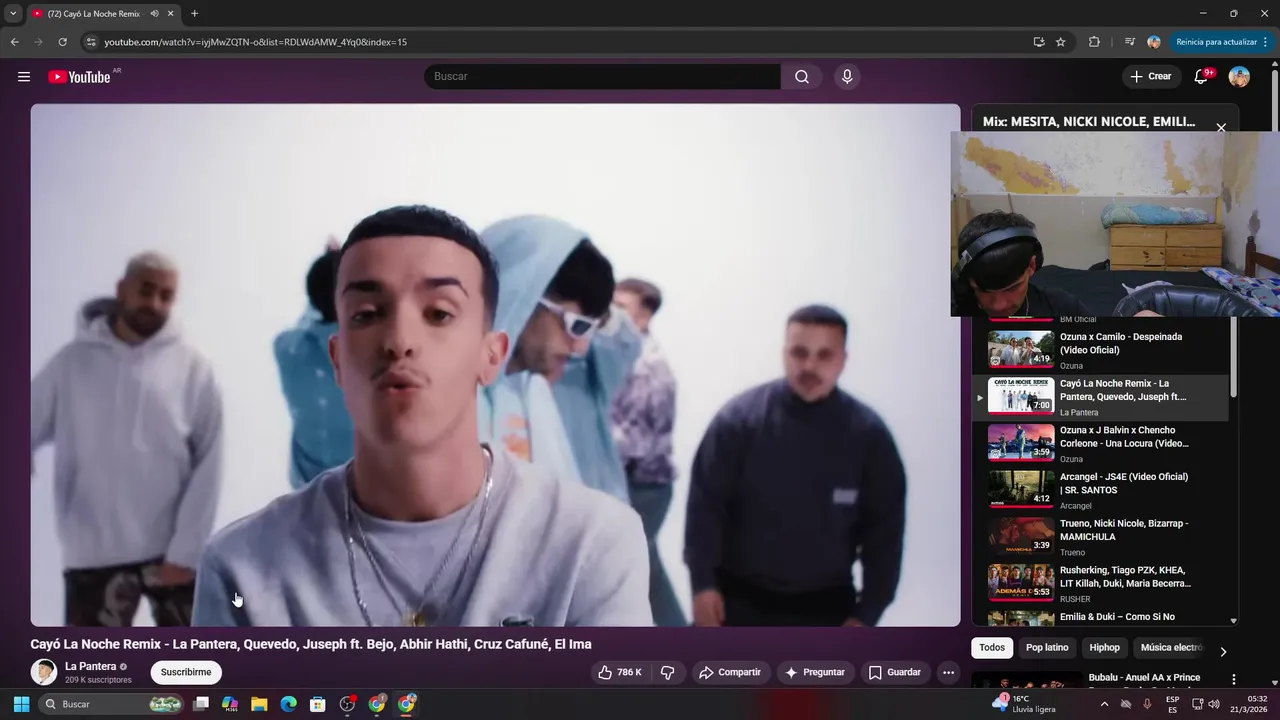This screenshot has width=1280, height=720.
Task: Play Trueno, Nicki Nicole MAMICHULA item
Action: [1101, 537]
